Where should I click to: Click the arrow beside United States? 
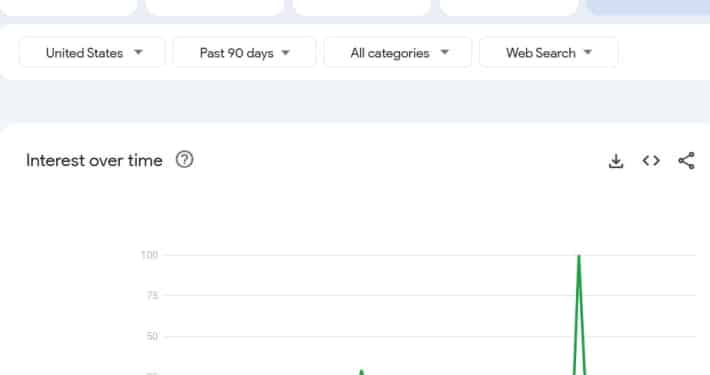point(139,53)
